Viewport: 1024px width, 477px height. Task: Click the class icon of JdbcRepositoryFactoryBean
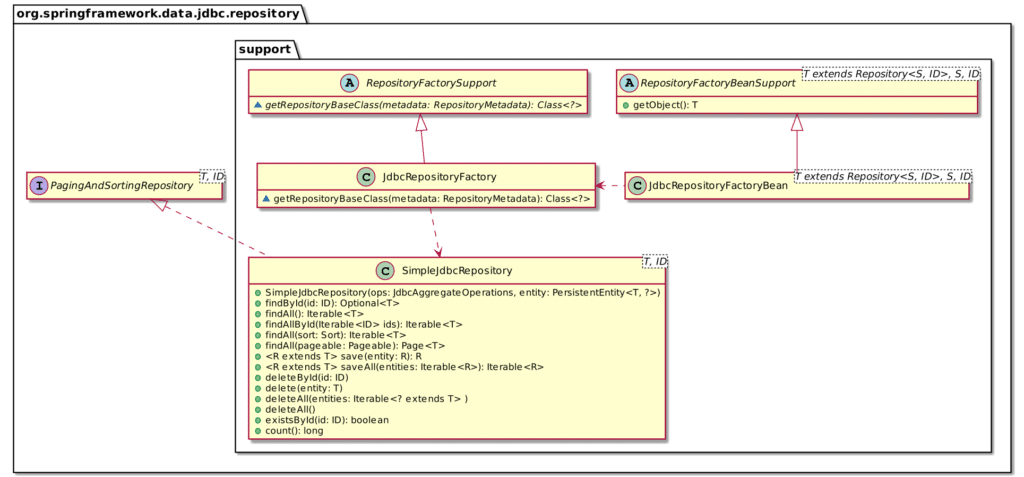tap(637, 186)
